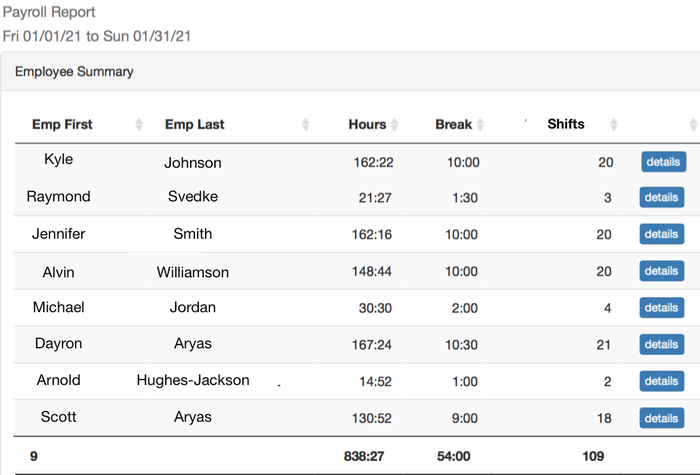
Task: Click sort arrows beside Hours header
Action: tap(395, 124)
